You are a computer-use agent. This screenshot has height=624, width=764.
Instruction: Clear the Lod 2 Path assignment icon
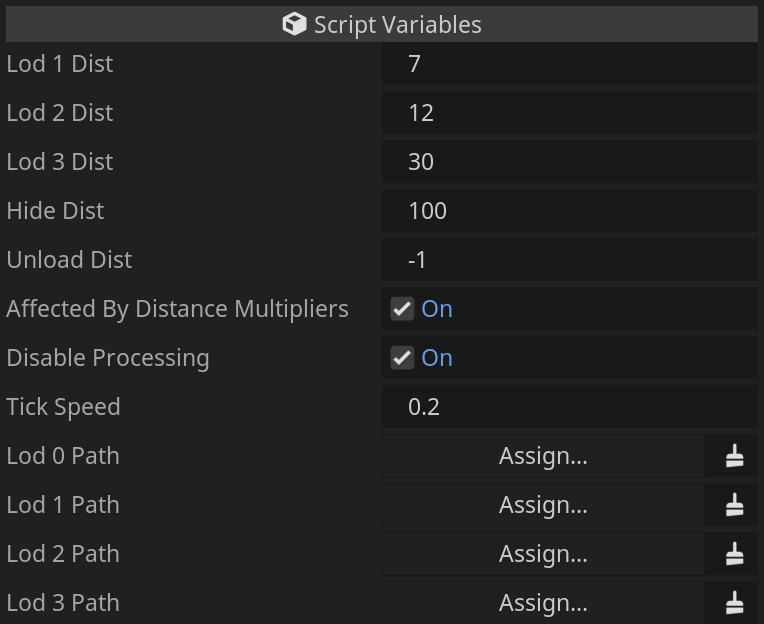click(735, 555)
